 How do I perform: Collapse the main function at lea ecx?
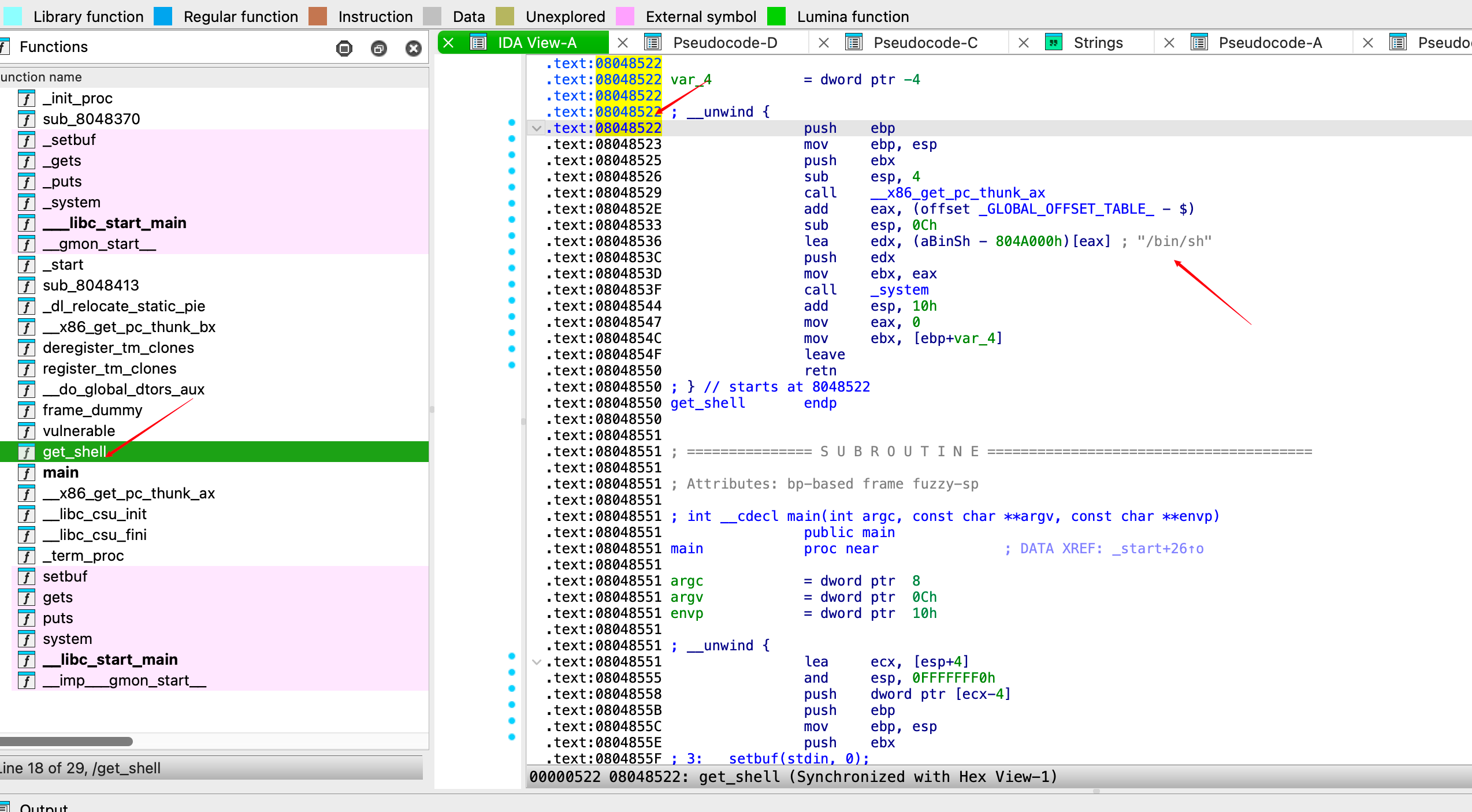pyautogui.click(x=537, y=662)
